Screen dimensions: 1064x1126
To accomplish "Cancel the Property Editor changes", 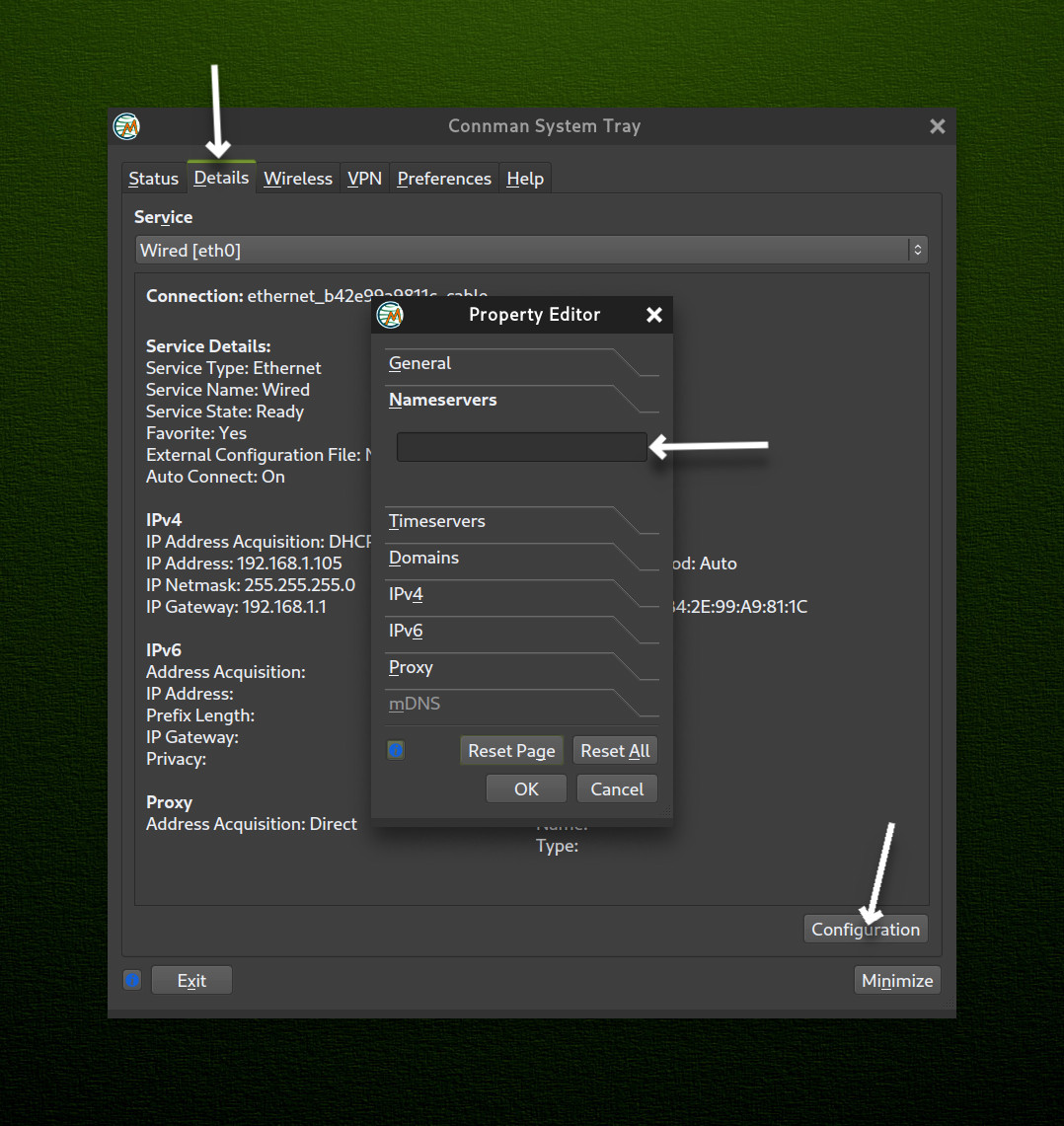I will point(617,788).
